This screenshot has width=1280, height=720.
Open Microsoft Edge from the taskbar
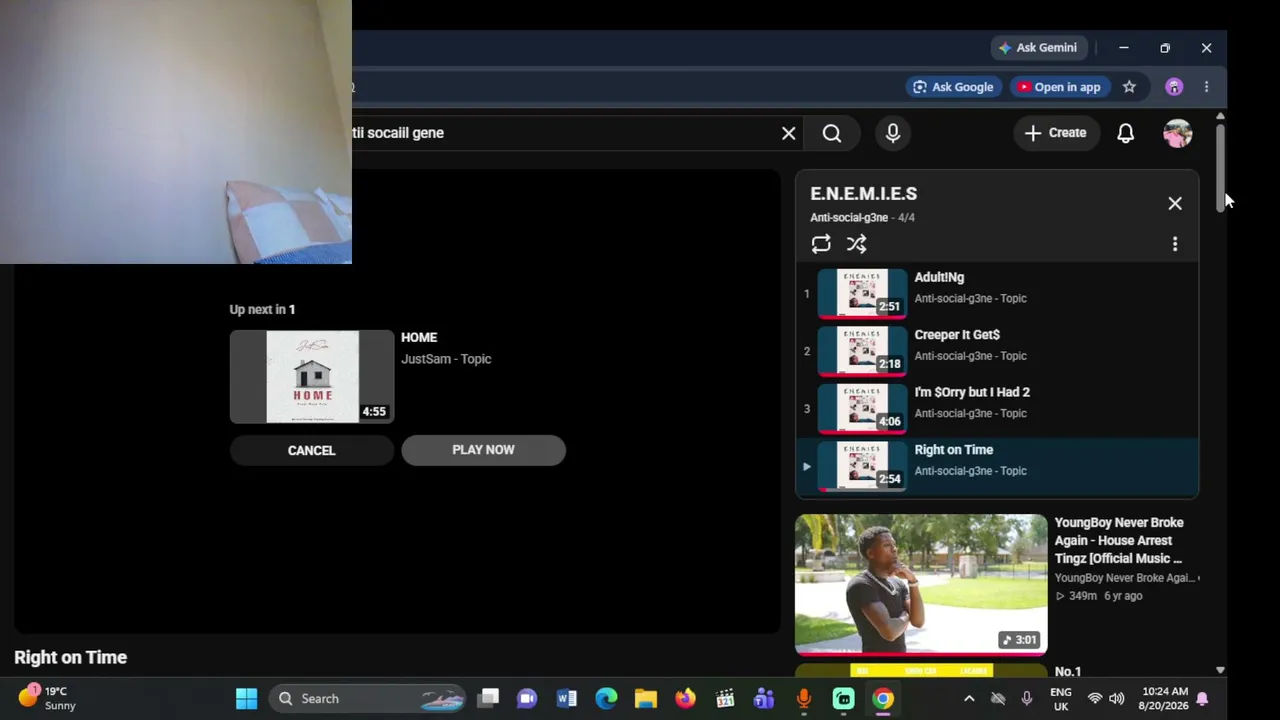tap(606, 699)
